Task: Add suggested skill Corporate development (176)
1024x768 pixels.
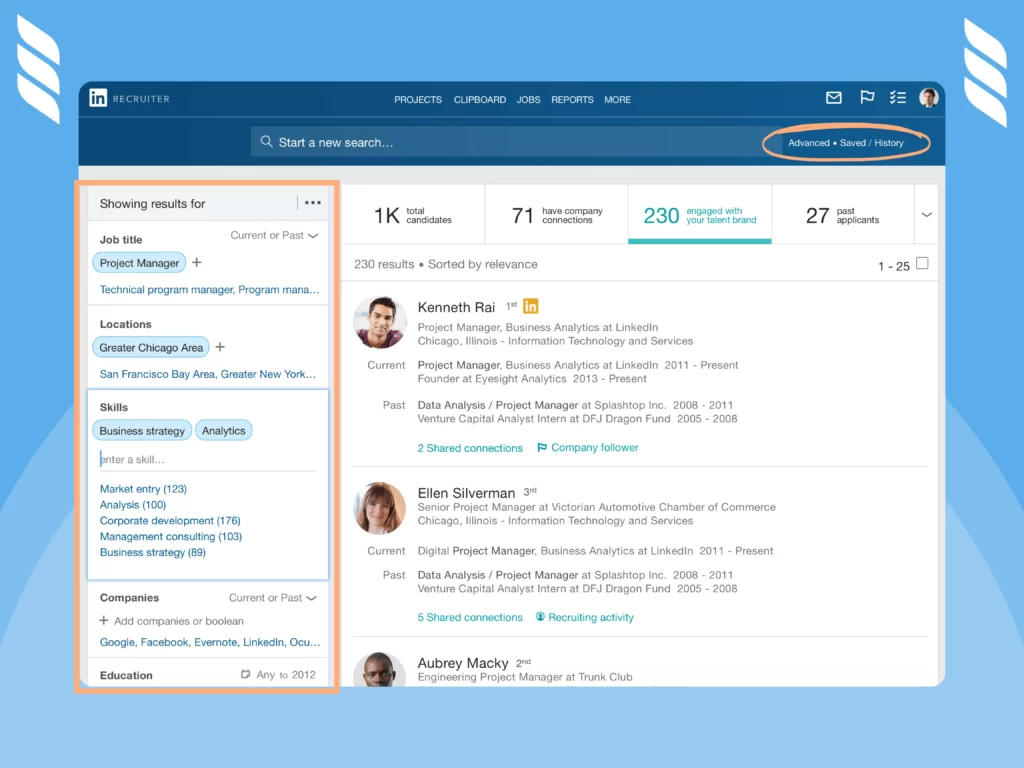Action: 170,520
